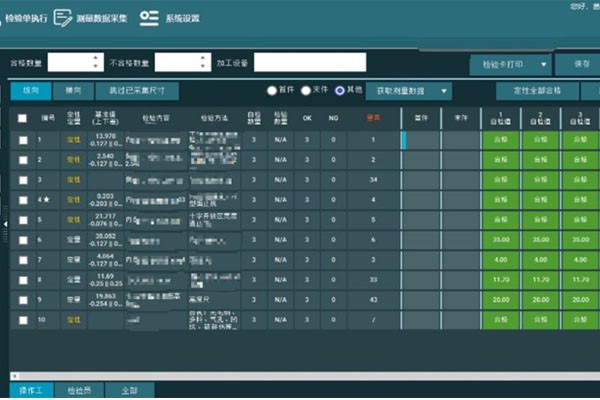
Task: Click the 编号 column header
Action: point(48,118)
